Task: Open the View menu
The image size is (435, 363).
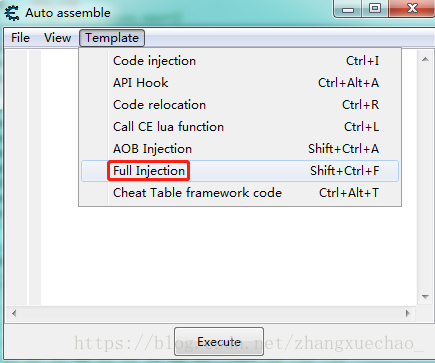Action: 57,38
